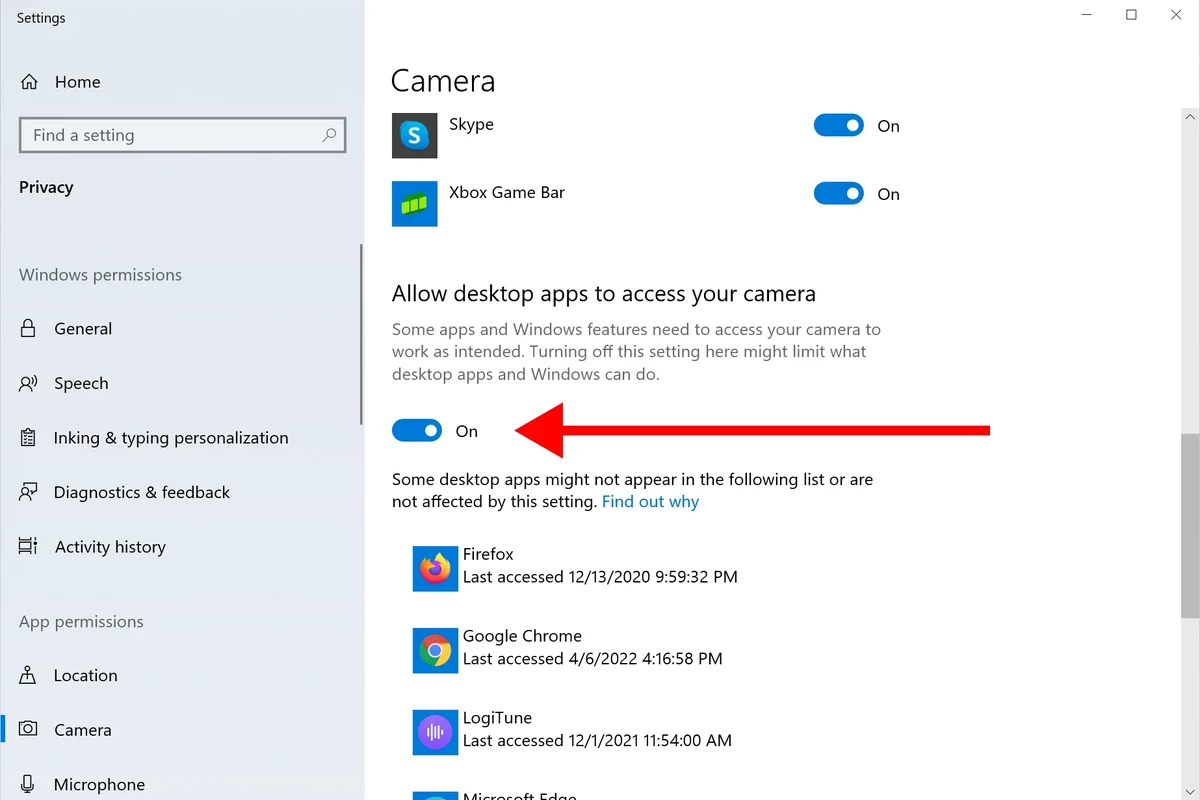Select the Inking & typing personalization clipboard icon
The height and width of the screenshot is (800, 1200).
tap(28, 438)
